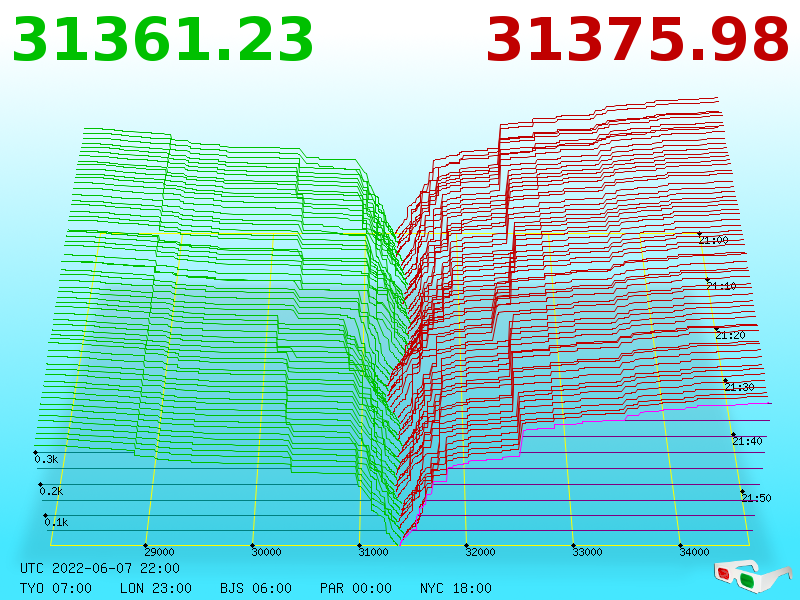Image resolution: width=800 pixels, height=600 pixels.
Task: Click the 34000 price axis label
Action: (x=694, y=552)
